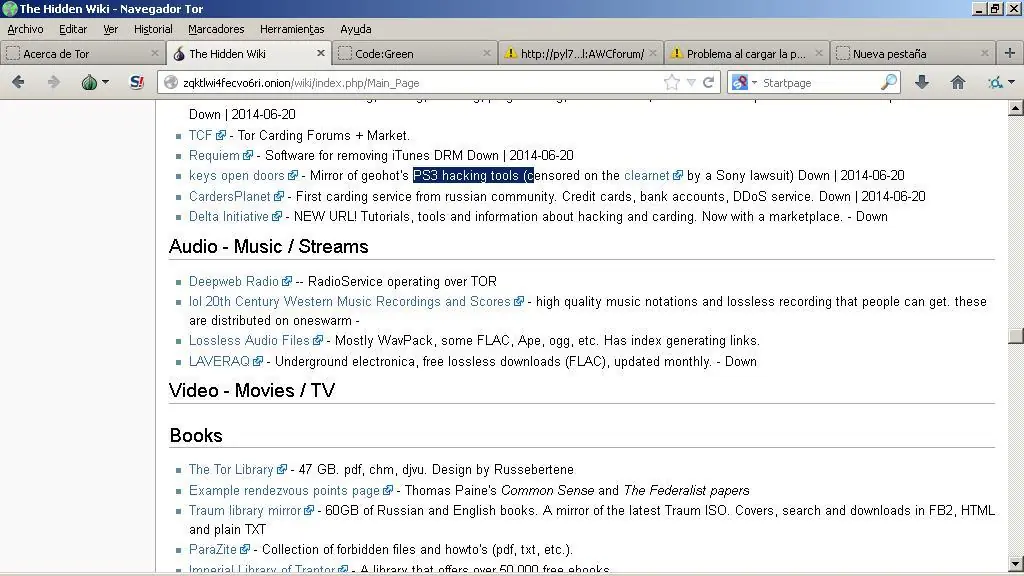Close the AWCforum tab

pos(652,54)
